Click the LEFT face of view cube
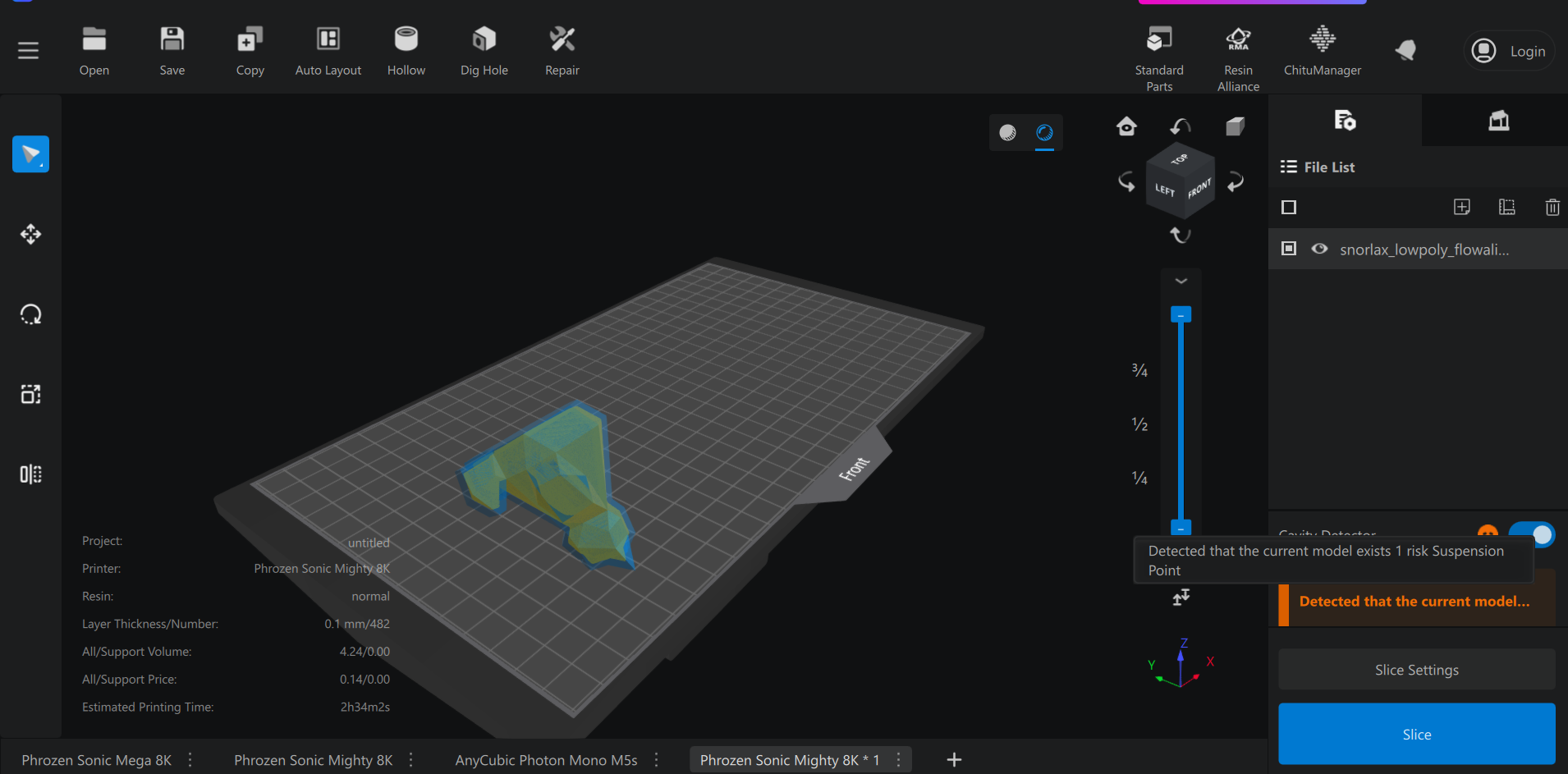 pyautogui.click(x=1164, y=191)
